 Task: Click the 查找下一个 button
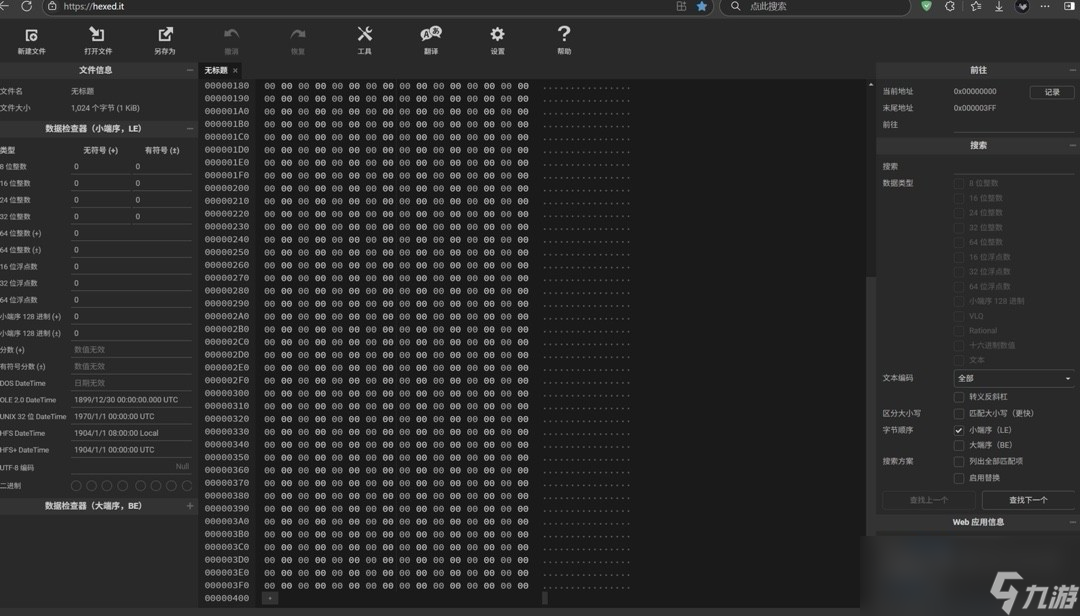tap(1027, 500)
